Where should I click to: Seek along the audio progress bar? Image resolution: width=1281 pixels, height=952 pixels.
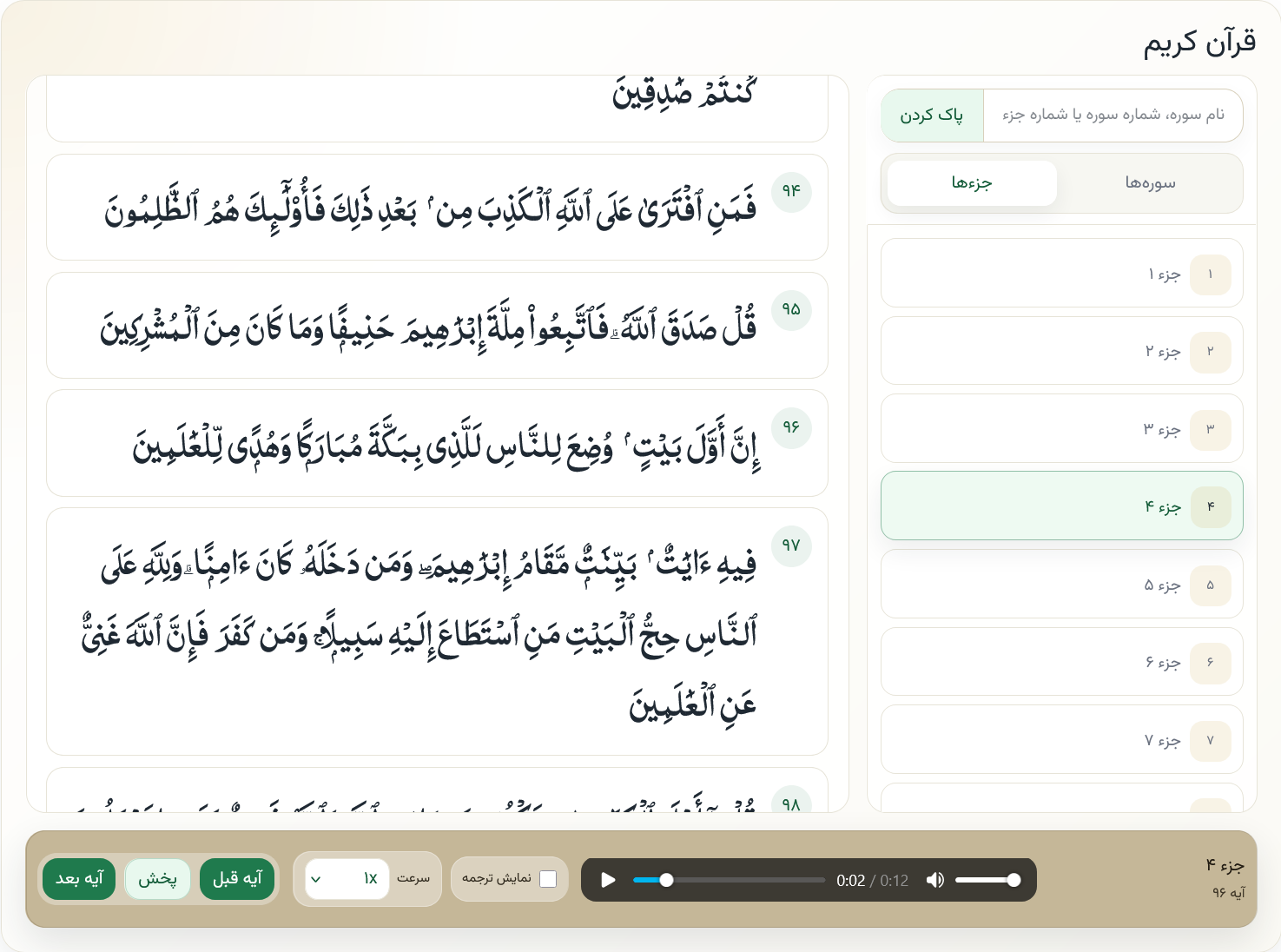(x=729, y=880)
